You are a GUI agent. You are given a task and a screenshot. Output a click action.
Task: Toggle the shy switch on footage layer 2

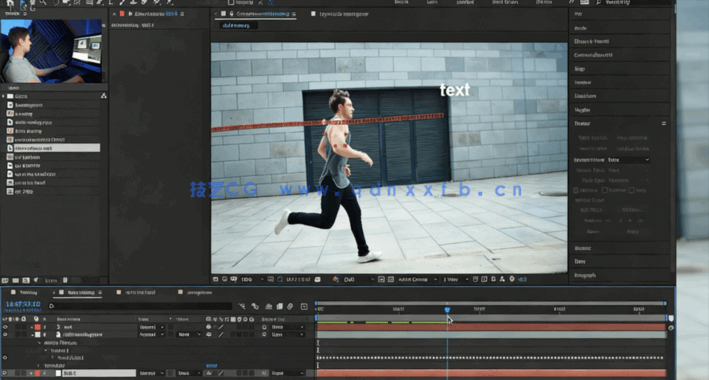(208, 335)
